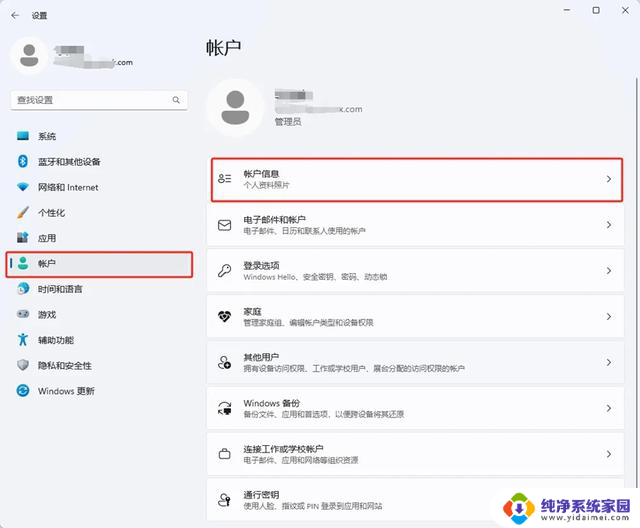Maximize the Settings window
Screen dimensions: 640x528
point(596,10)
